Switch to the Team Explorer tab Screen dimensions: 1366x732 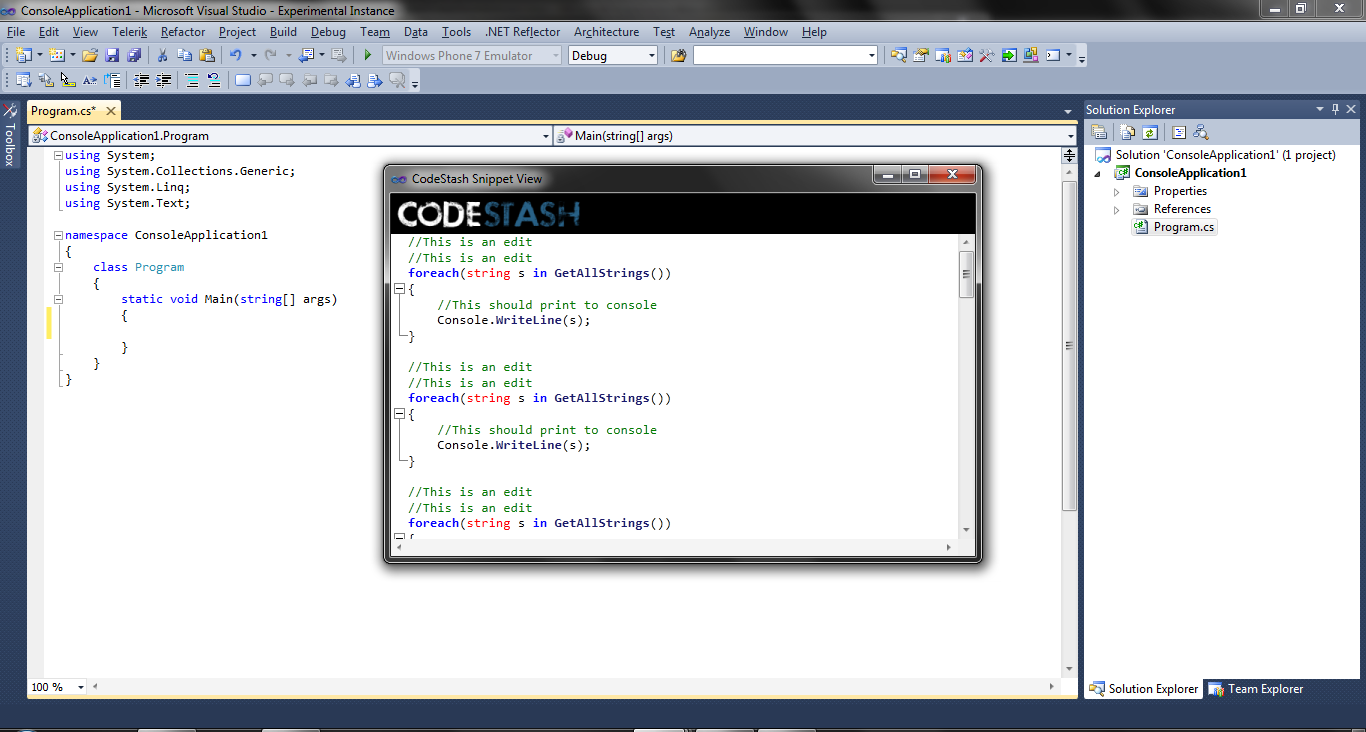tap(1256, 689)
